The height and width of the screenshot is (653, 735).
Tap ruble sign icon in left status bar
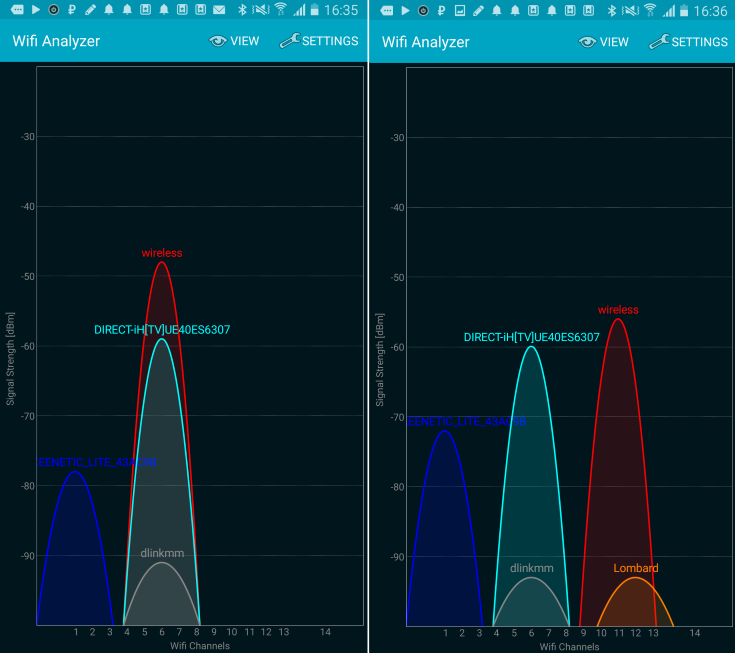(72, 10)
